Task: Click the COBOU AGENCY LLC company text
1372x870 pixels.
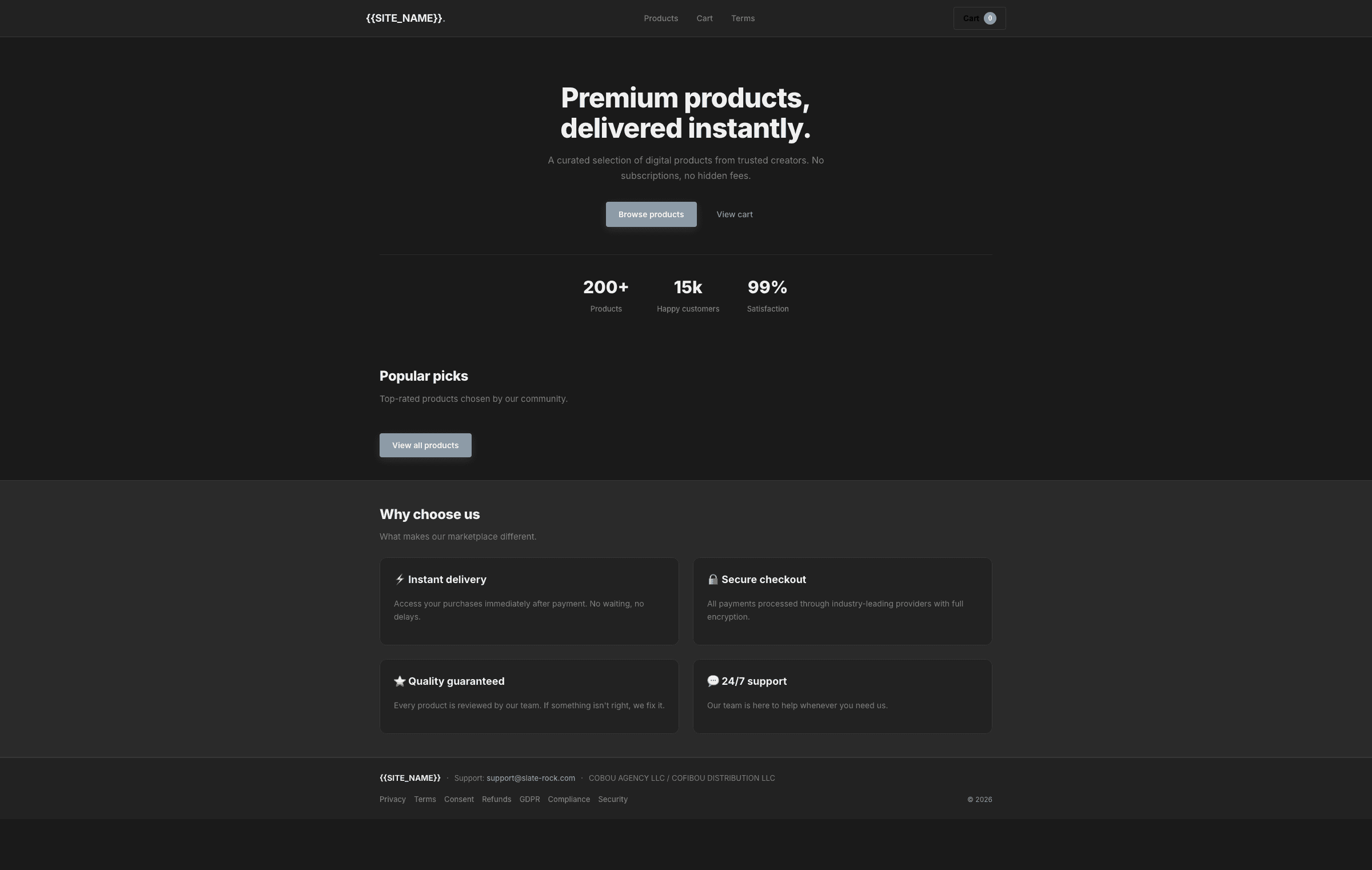Action: click(681, 778)
